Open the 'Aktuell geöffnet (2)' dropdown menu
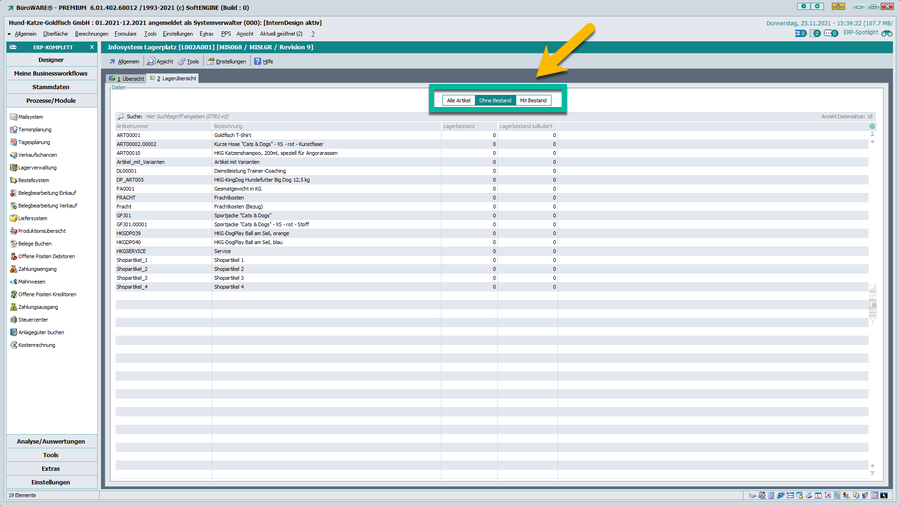 281,33
